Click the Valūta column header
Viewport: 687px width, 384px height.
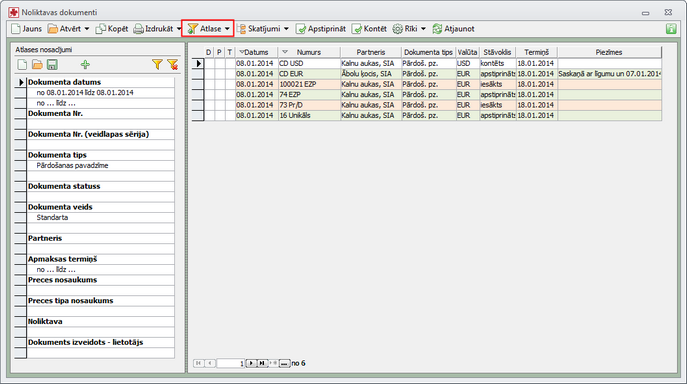467,52
